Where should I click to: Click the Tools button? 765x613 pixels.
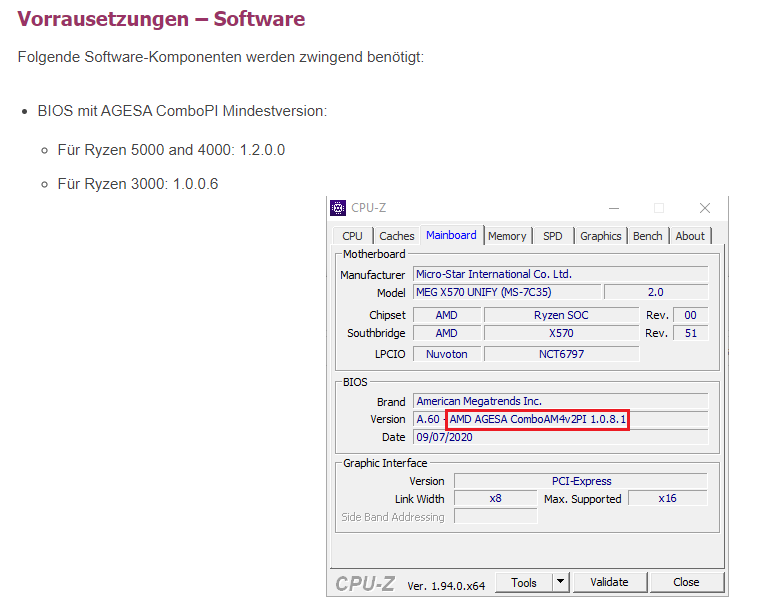click(524, 583)
